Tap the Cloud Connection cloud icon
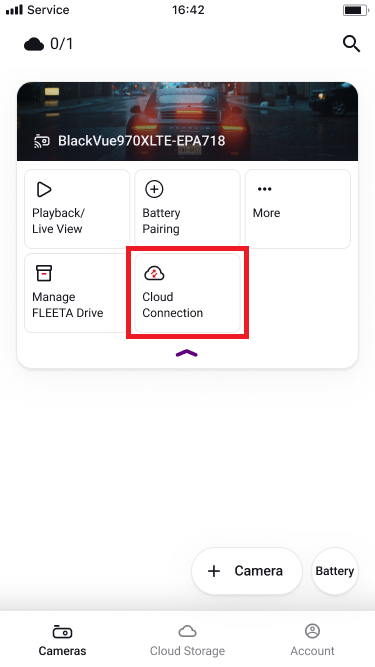 tap(154, 273)
